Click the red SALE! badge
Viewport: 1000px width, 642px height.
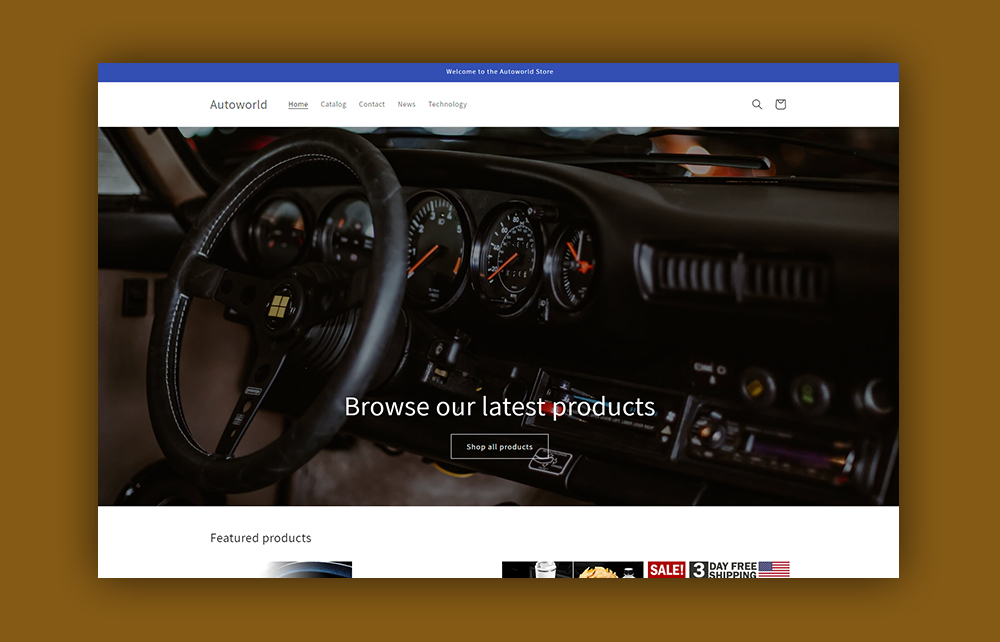tap(667, 570)
